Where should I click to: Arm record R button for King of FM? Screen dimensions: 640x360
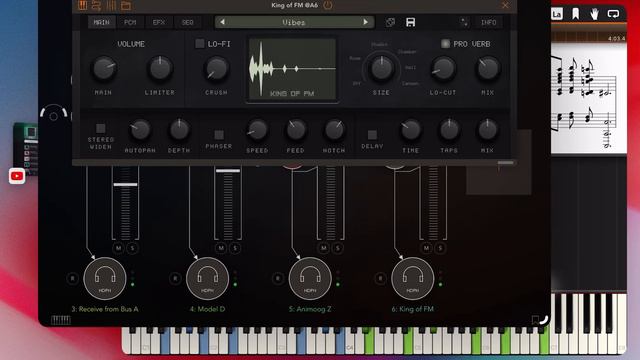click(380, 279)
